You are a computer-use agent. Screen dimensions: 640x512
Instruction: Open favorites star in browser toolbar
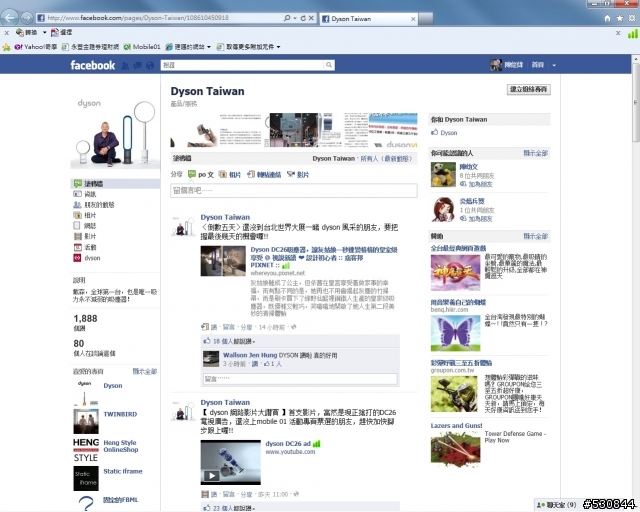click(620, 18)
